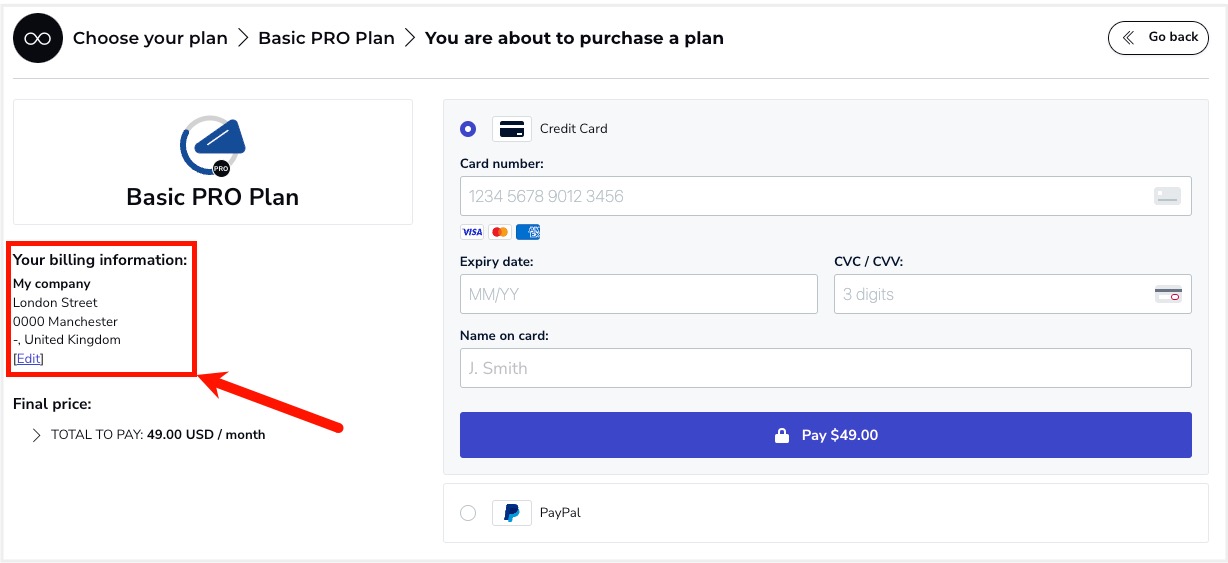Click the Basic PRO Plan gauge icon

212,146
